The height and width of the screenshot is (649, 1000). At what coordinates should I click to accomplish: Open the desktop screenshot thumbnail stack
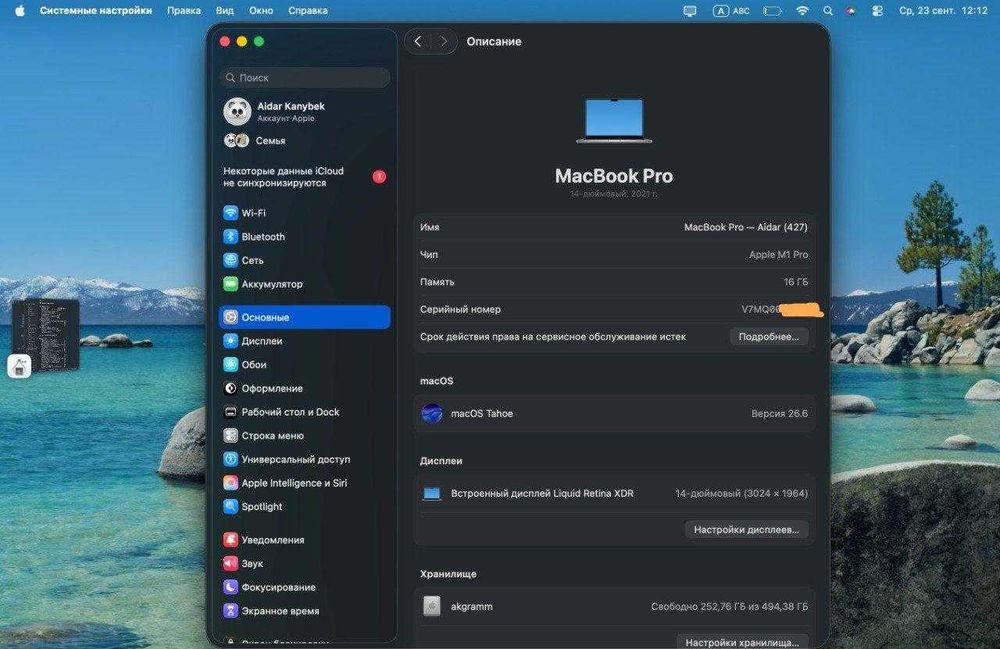[45, 336]
